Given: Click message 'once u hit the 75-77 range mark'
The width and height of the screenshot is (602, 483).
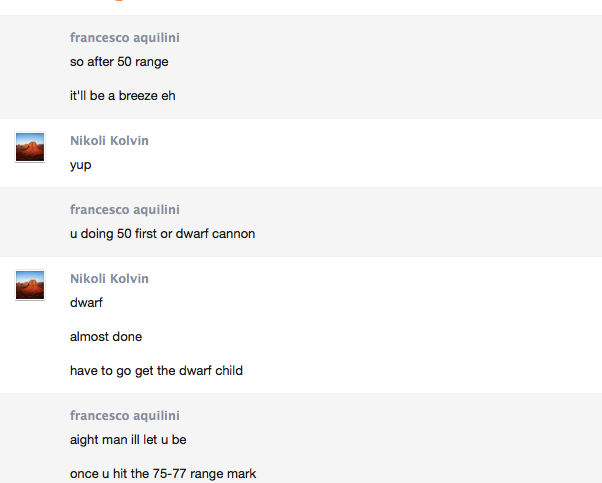Looking at the screenshot, I should [163, 474].
